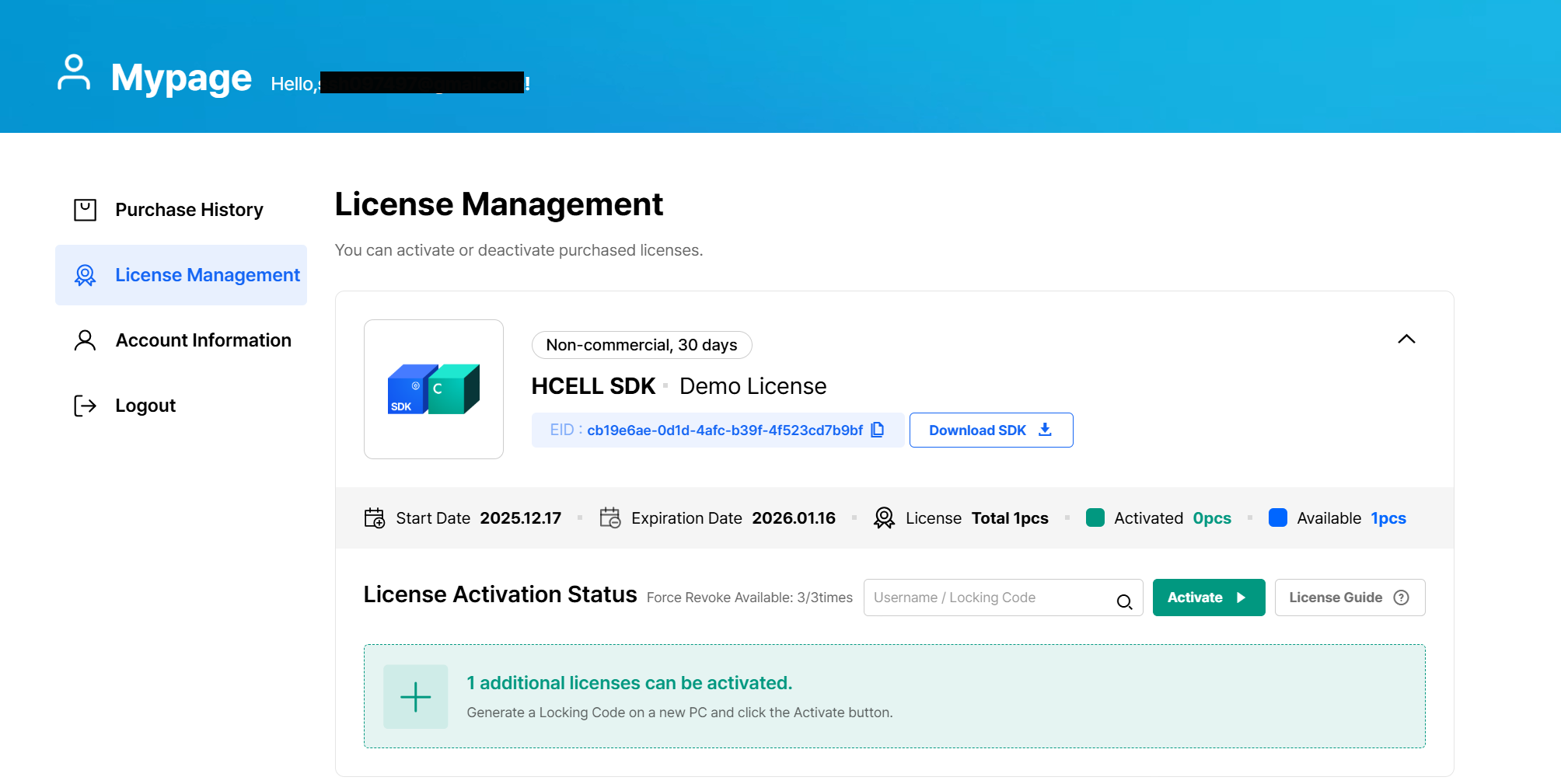Click the download icon on Download SDK button
1561x784 pixels.
pos(1046,429)
